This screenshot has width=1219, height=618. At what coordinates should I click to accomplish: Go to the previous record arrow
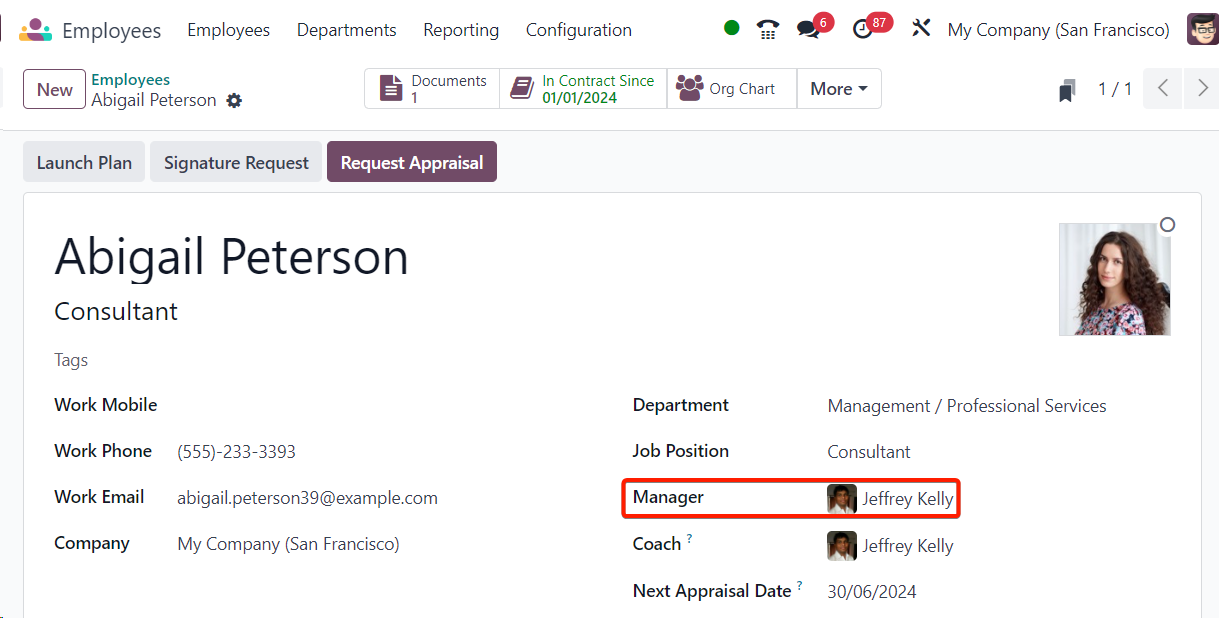tap(1163, 88)
